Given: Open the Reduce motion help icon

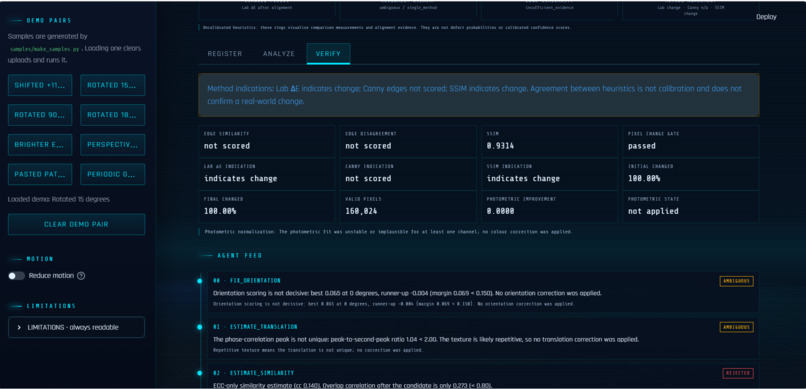Looking at the screenshot, I should pos(81,276).
